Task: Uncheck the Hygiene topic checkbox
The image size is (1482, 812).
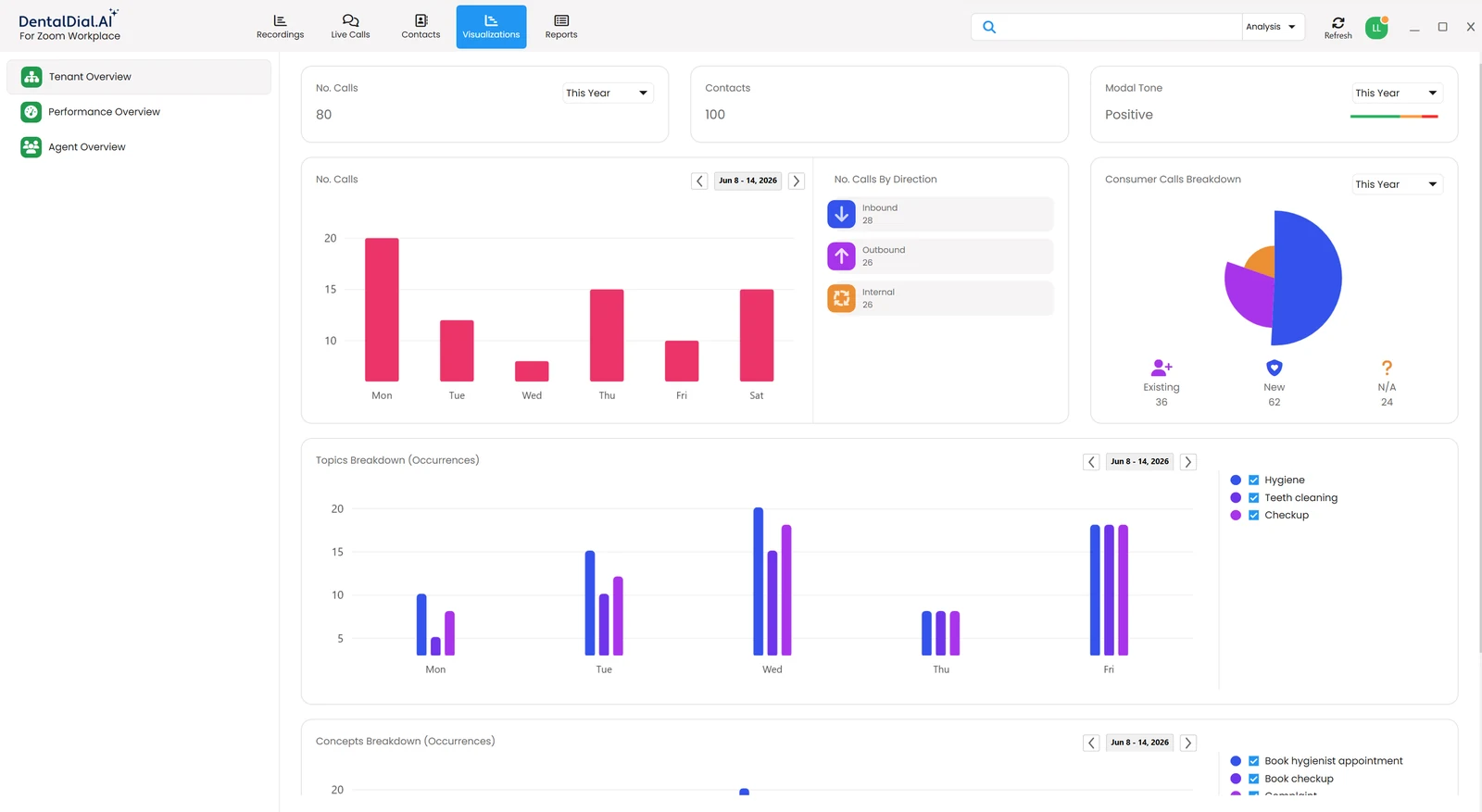Action: (1254, 480)
